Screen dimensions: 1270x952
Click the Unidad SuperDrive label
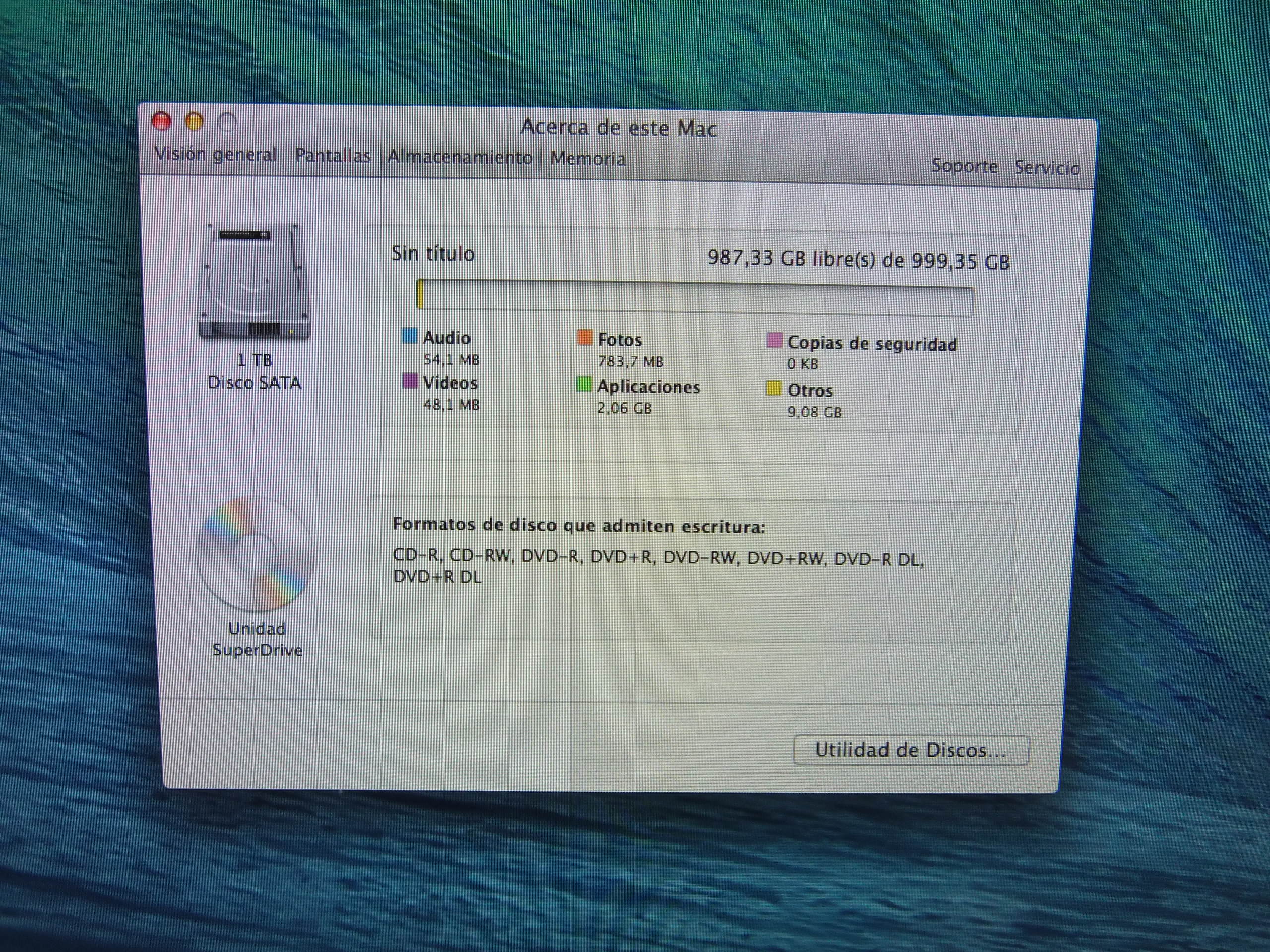256,639
